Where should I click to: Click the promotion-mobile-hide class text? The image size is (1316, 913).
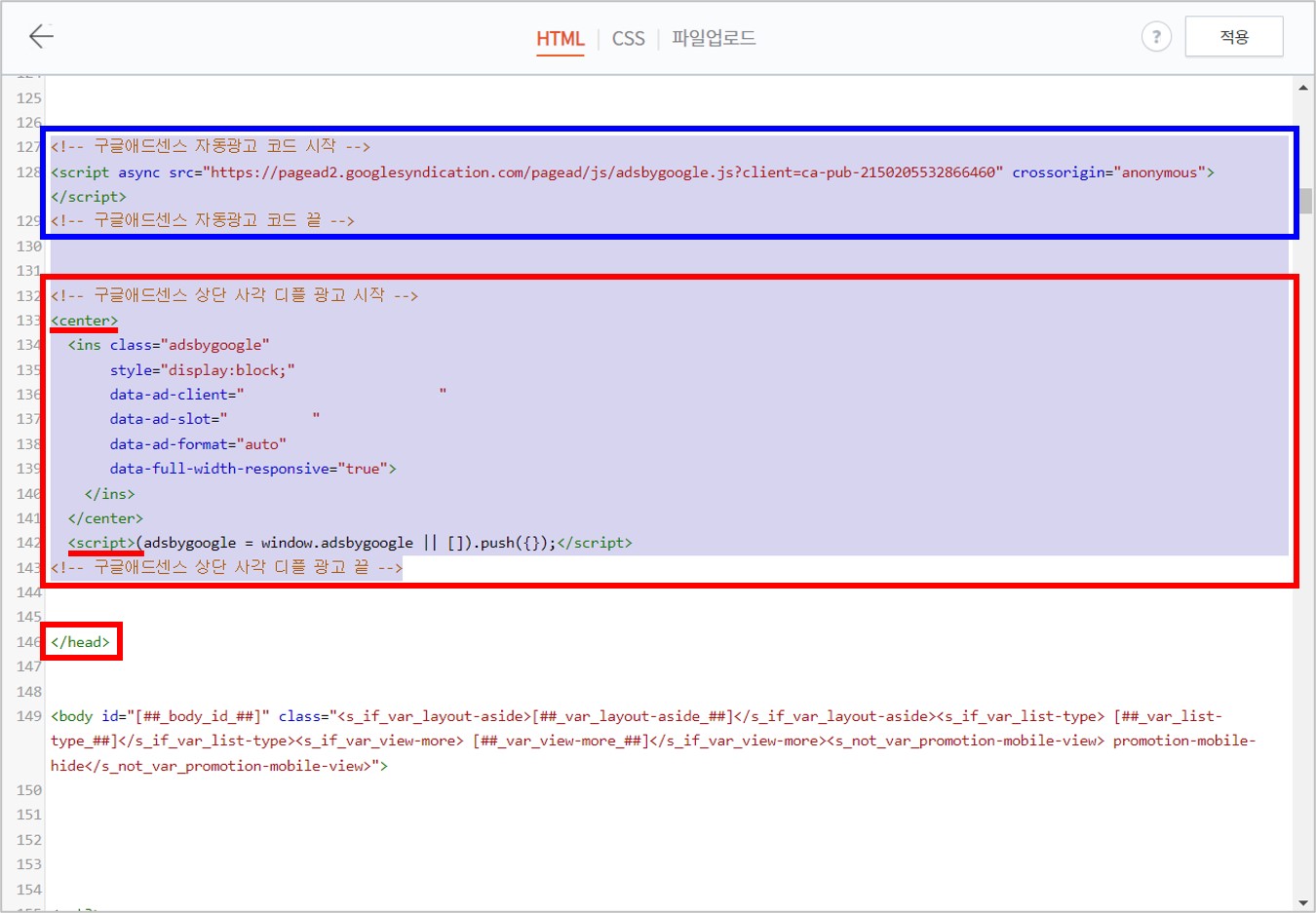(x=653, y=753)
